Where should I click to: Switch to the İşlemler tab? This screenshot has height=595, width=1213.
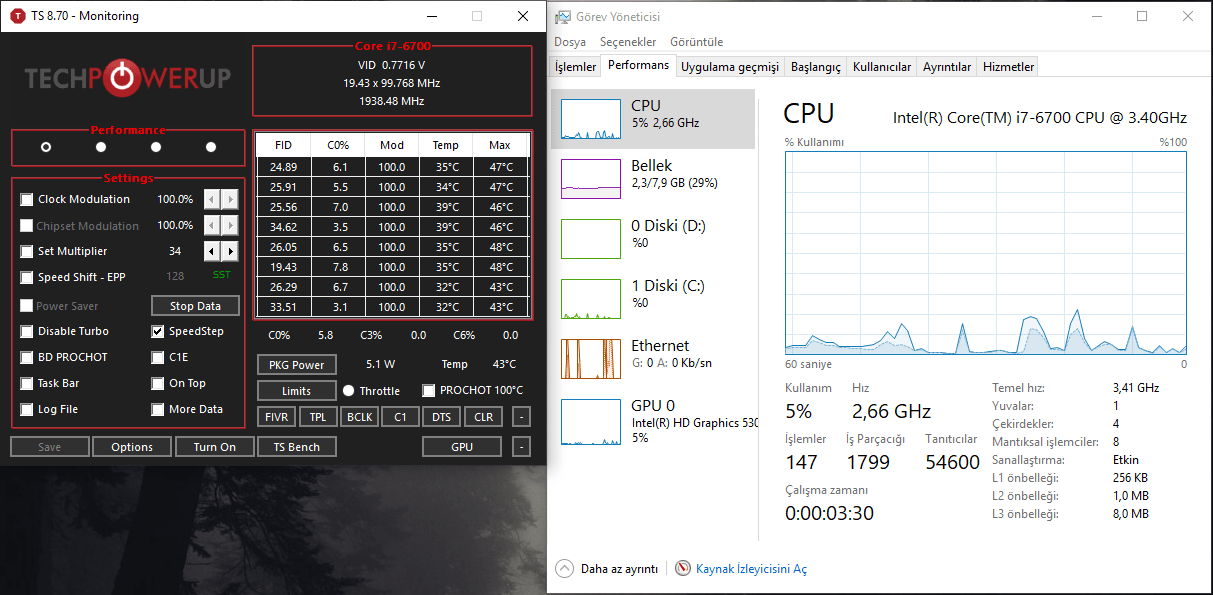[575, 67]
